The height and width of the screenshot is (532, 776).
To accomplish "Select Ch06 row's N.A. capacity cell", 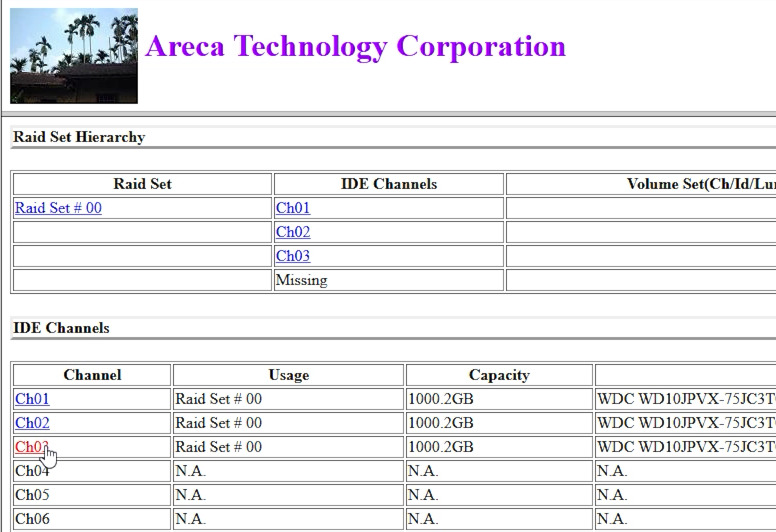I will (499, 519).
